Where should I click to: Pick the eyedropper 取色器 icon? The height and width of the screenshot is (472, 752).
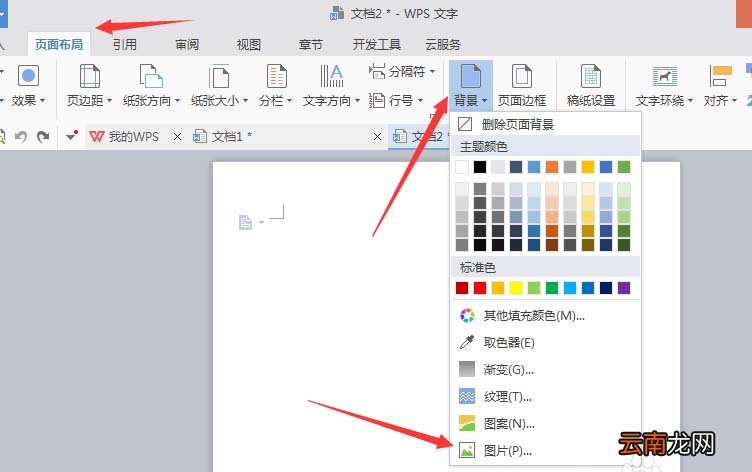467,342
